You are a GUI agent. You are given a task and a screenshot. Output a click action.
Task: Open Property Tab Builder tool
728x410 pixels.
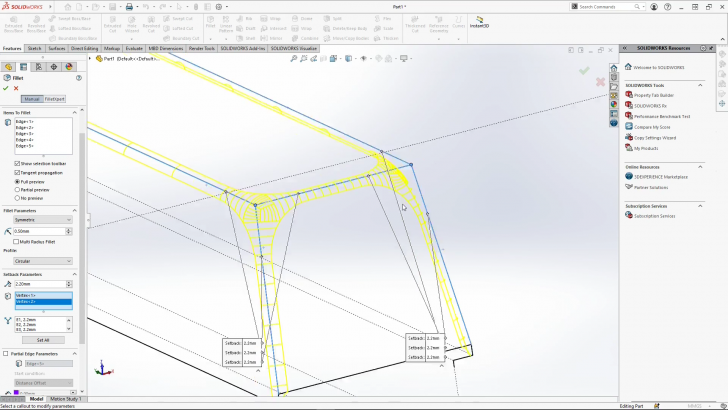[653, 95]
